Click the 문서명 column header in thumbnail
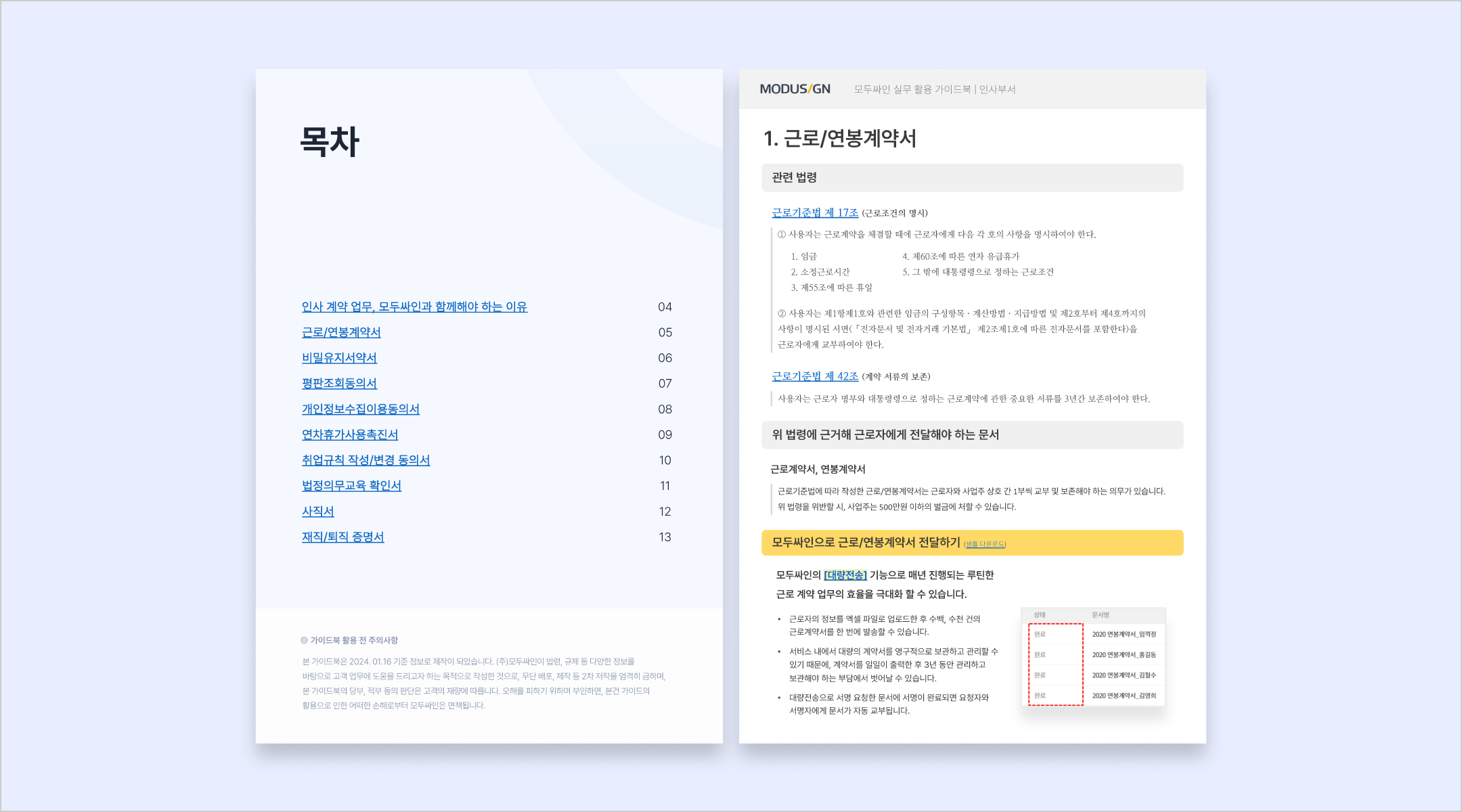 click(x=1100, y=615)
